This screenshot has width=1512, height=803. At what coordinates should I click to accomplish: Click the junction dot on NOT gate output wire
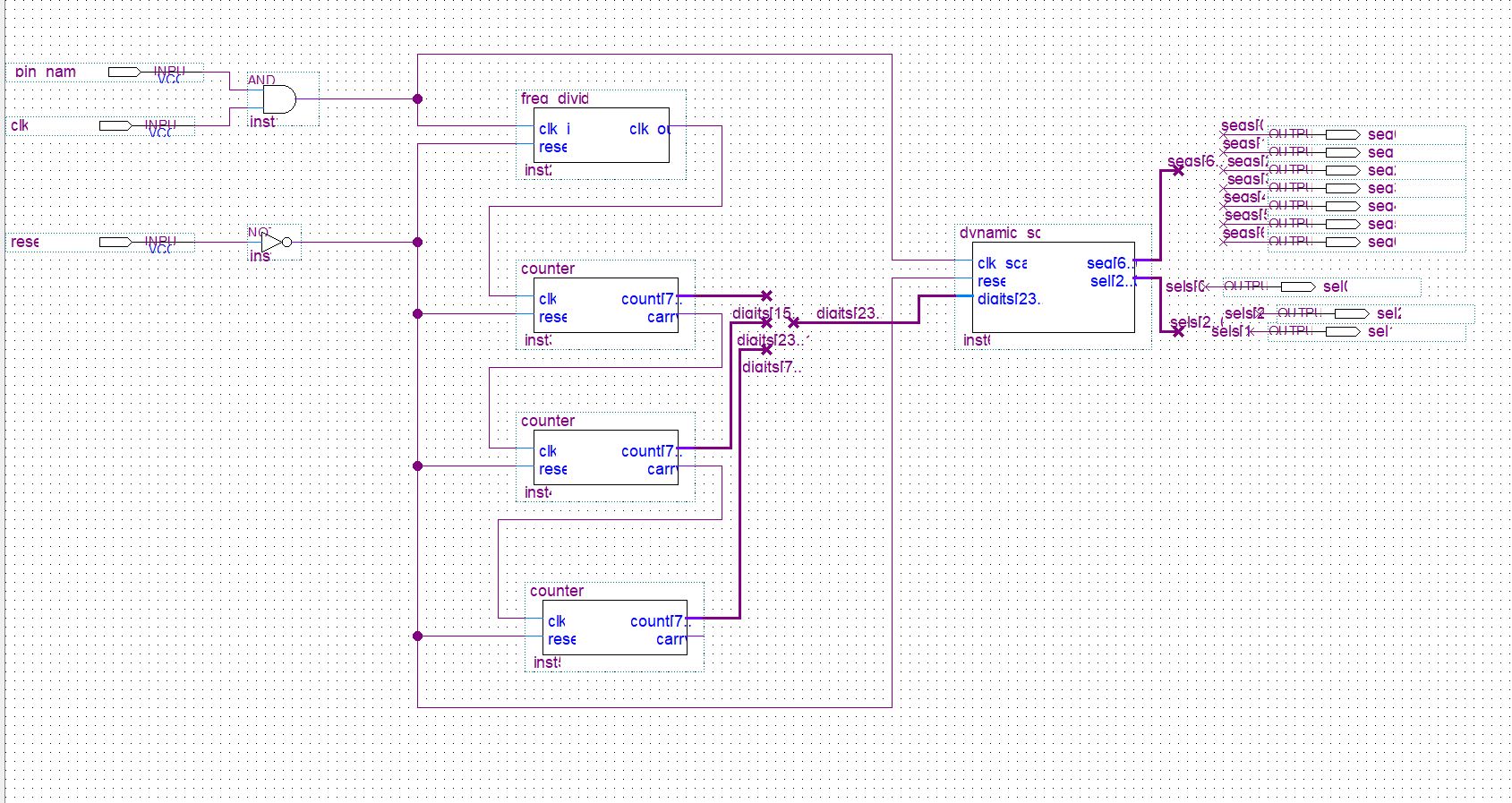click(x=417, y=242)
